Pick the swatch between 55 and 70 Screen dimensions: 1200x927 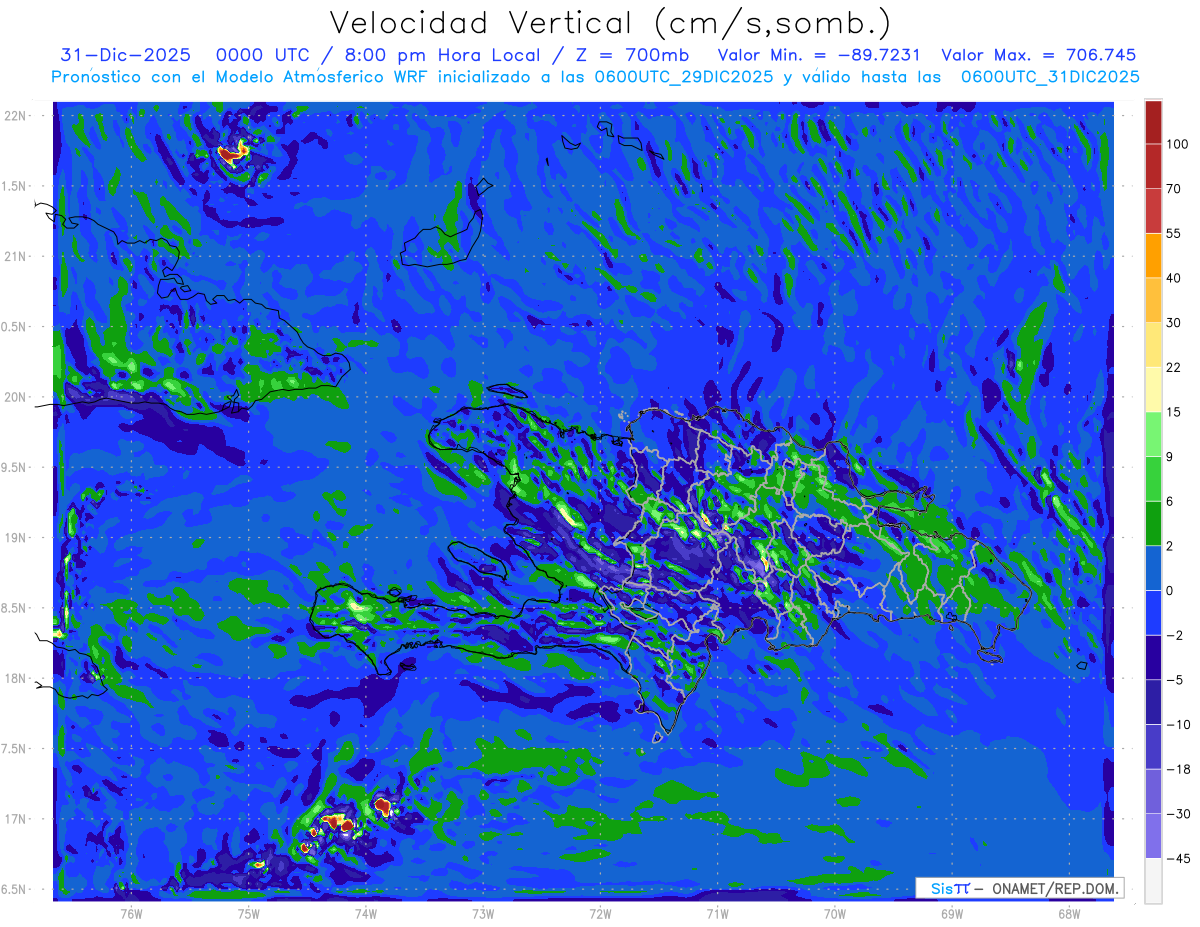[1153, 211]
